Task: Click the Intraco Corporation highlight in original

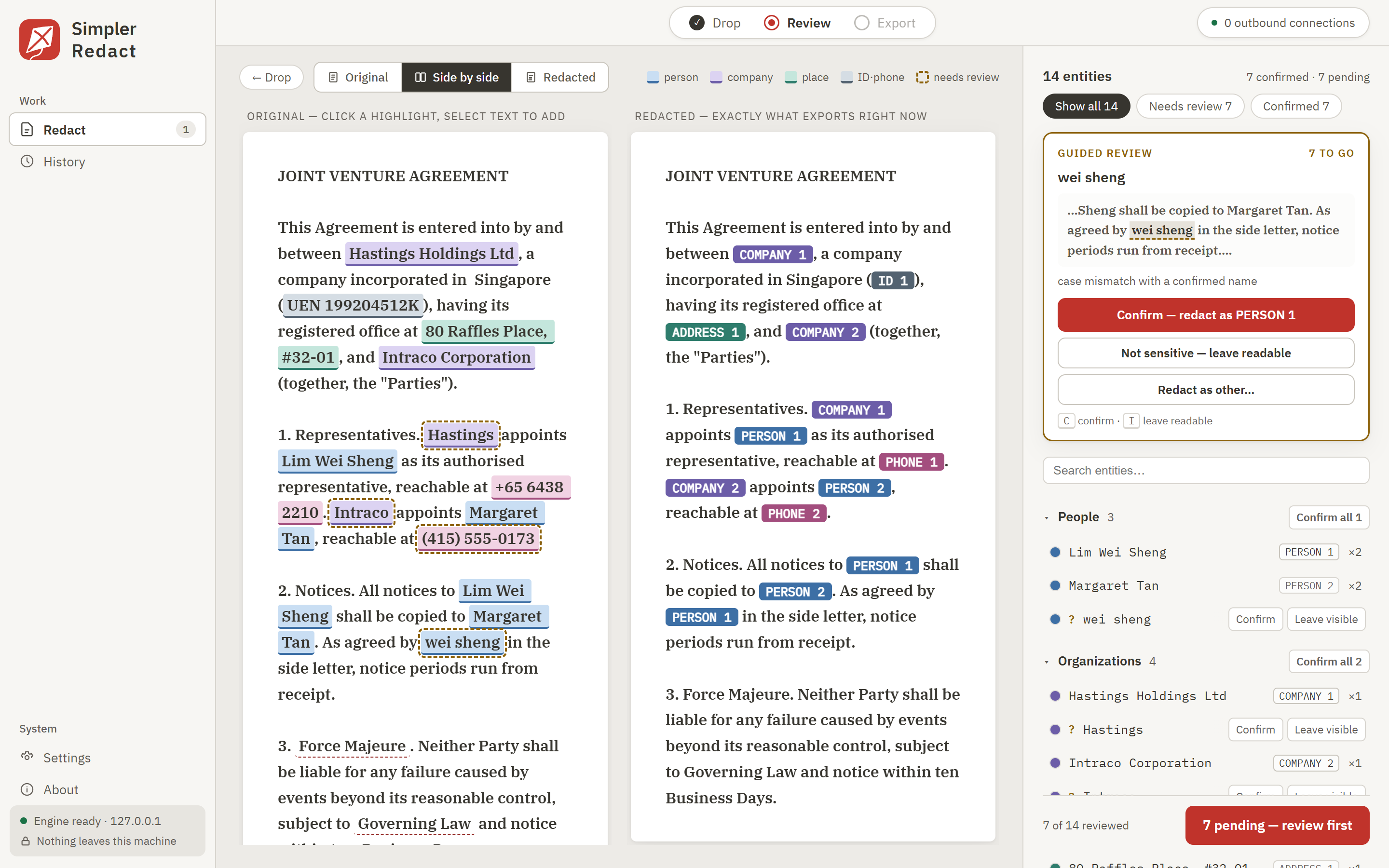Action: [456, 357]
